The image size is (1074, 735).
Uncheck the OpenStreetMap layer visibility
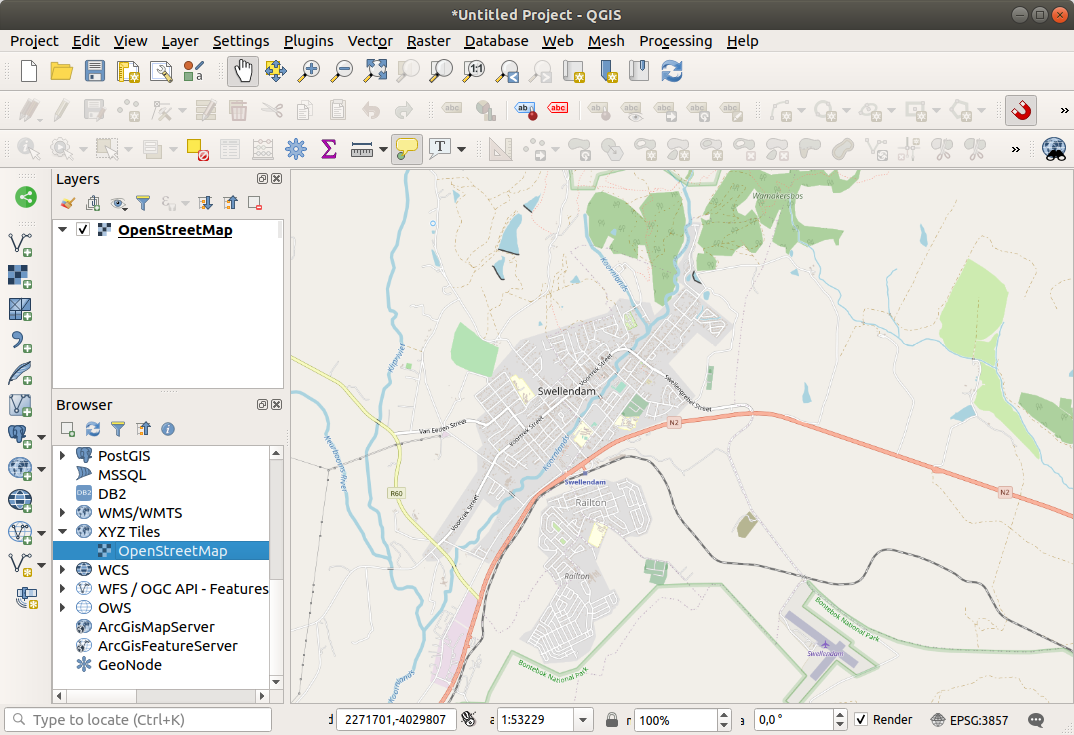(x=81, y=229)
